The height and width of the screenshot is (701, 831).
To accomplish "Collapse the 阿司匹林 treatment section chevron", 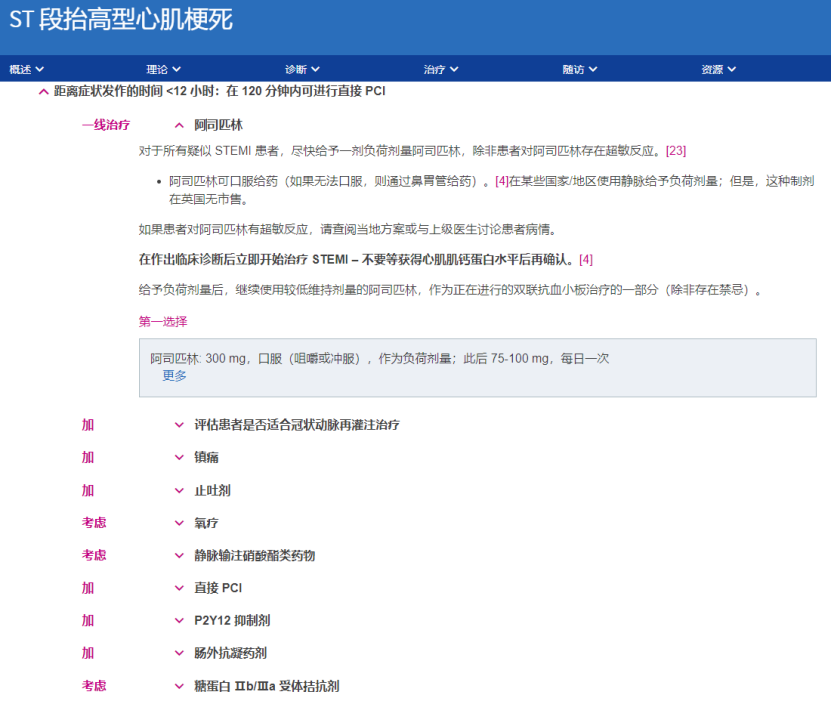I will [x=179, y=126].
